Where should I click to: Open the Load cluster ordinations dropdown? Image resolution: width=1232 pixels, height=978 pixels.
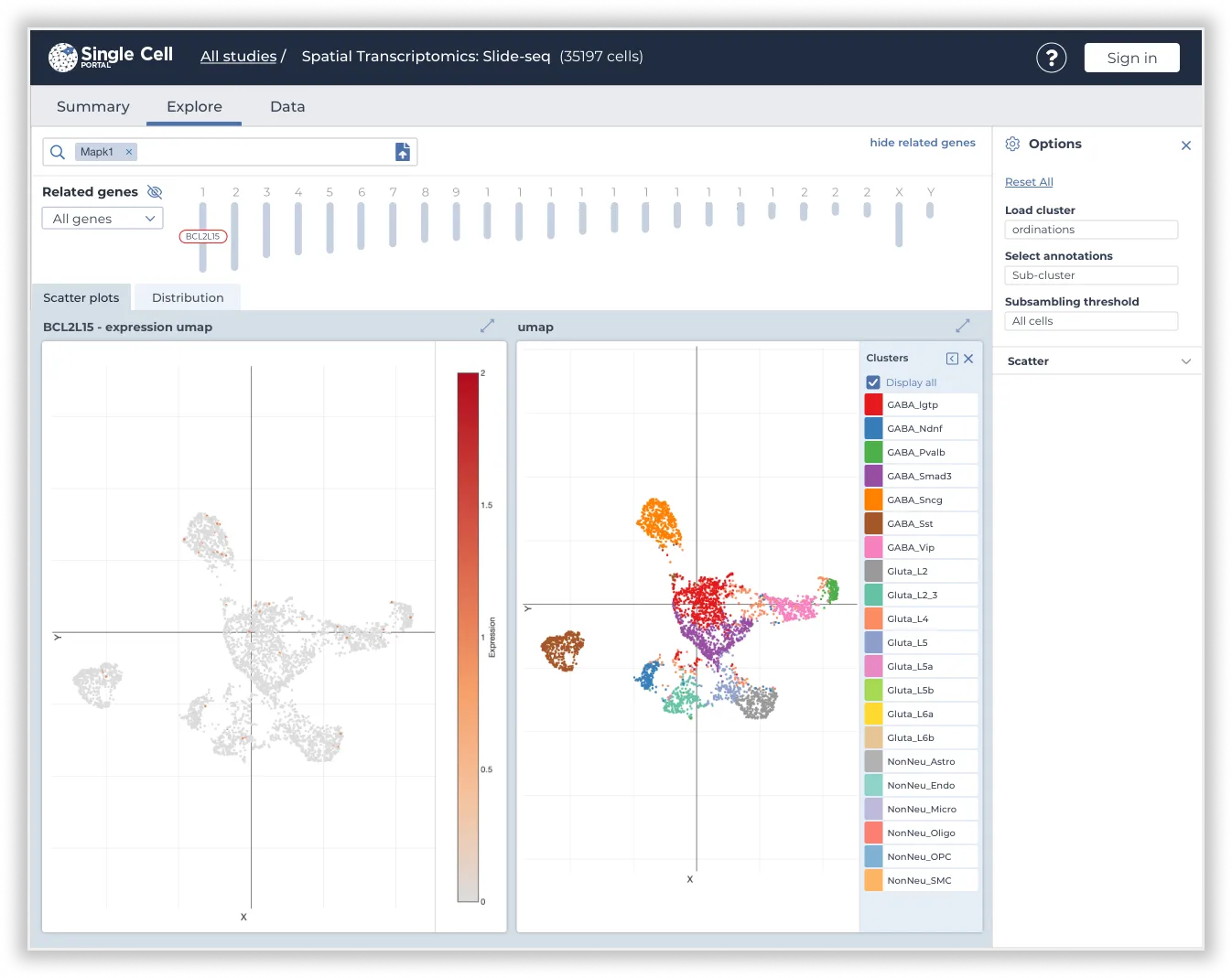[1091, 230]
